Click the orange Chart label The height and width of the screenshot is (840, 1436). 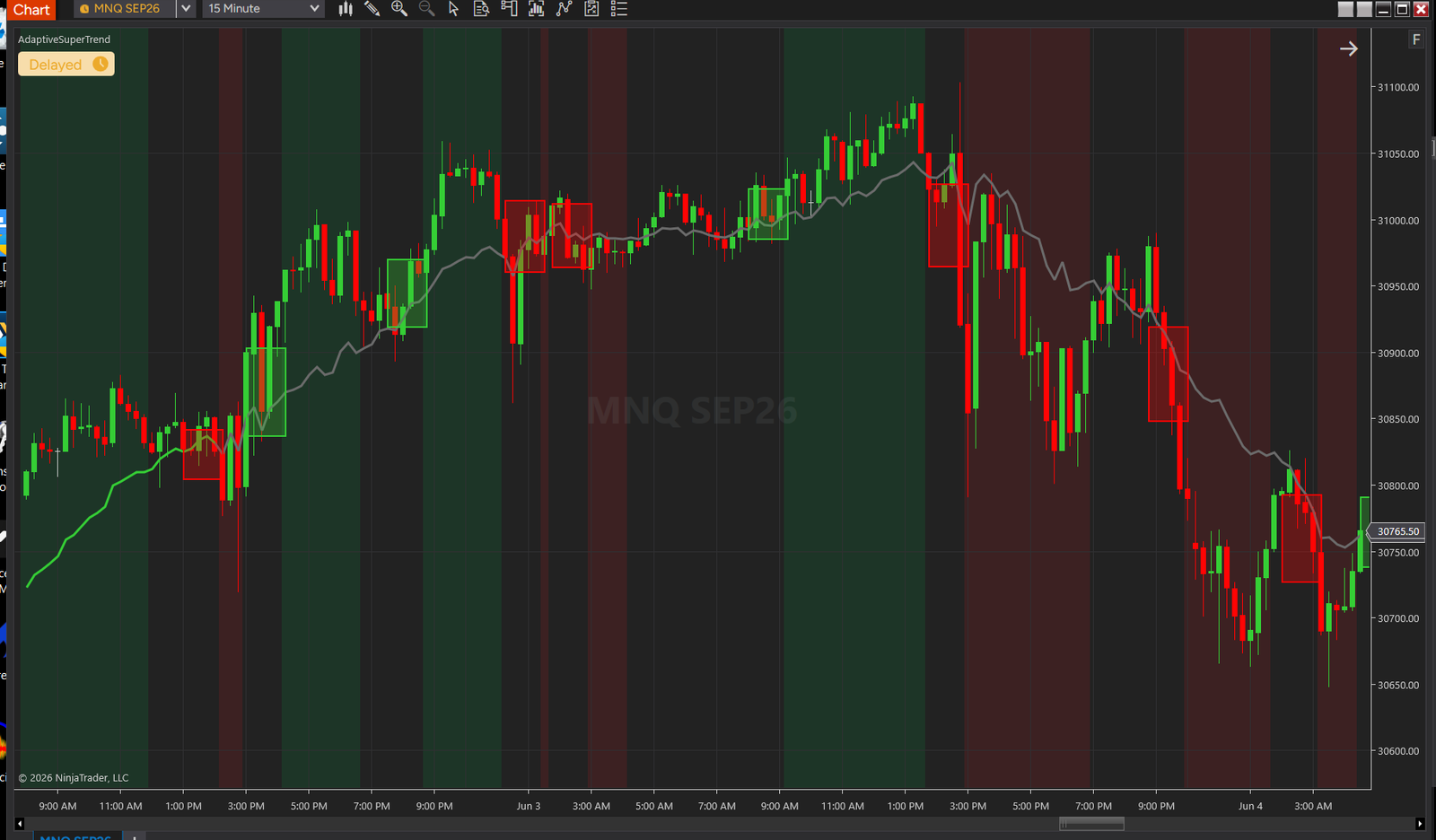(31, 9)
